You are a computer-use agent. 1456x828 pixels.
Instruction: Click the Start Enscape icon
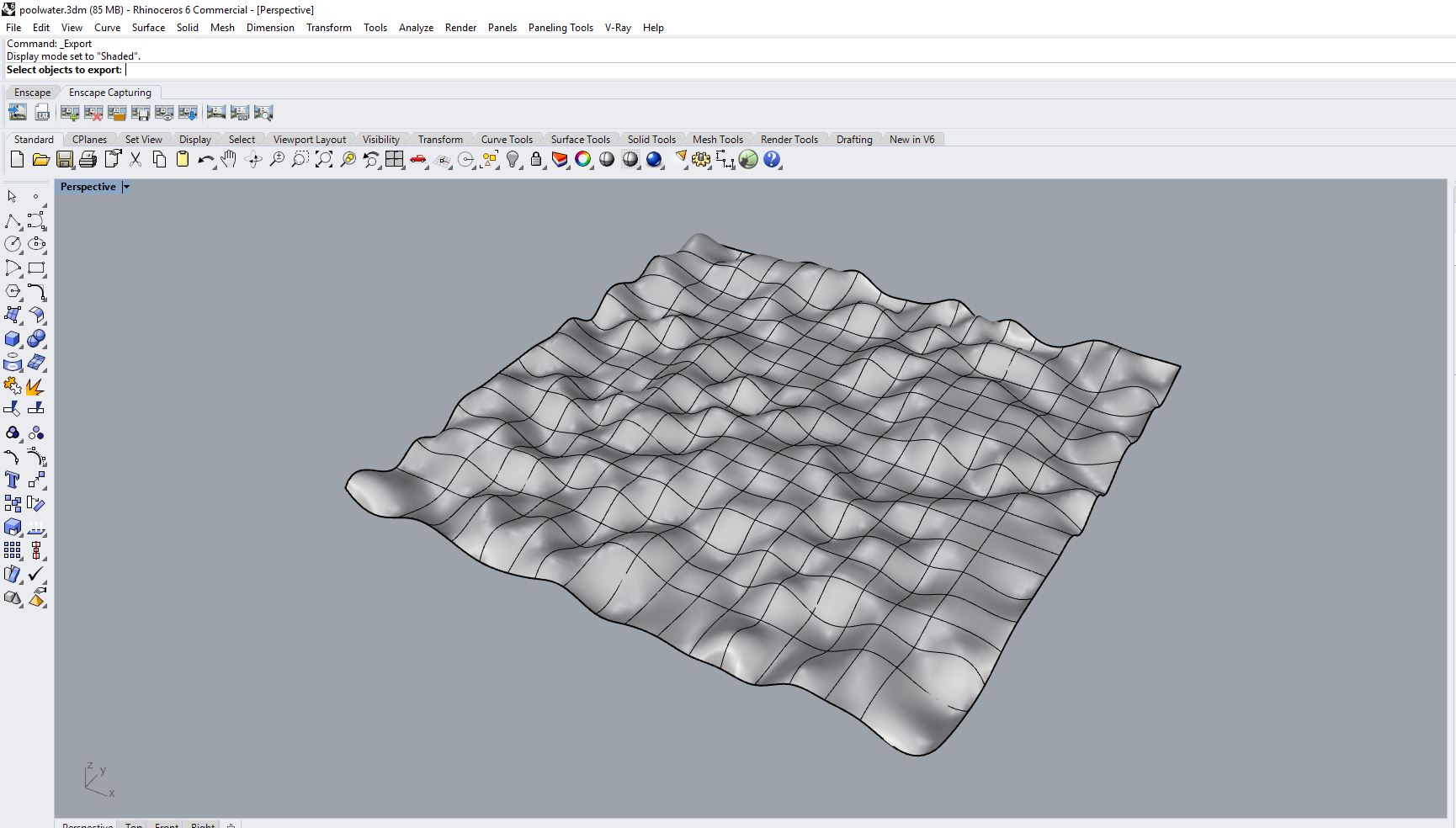[x=18, y=112]
